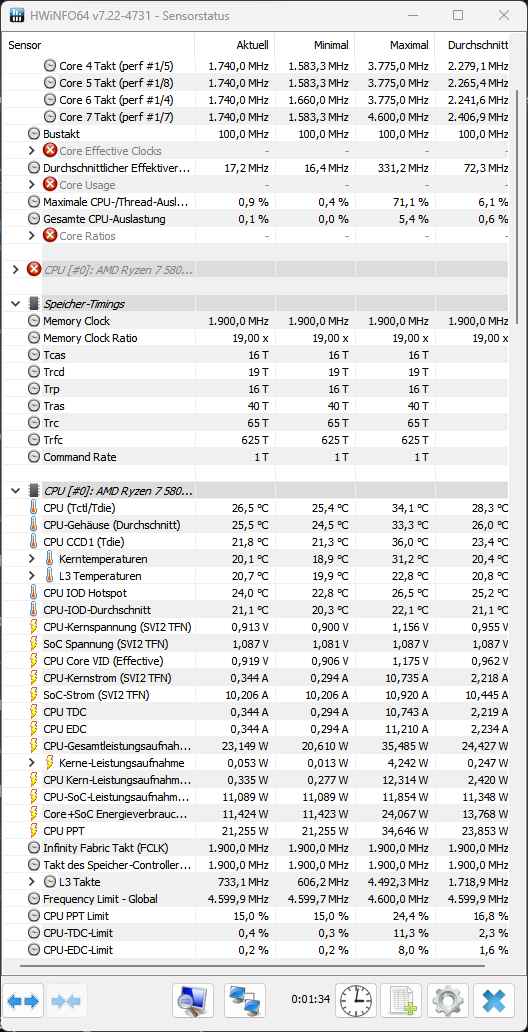Viewport: 528px width, 1032px height.
Task: Expand the Core Ratios row
Action: [x=32, y=236]
